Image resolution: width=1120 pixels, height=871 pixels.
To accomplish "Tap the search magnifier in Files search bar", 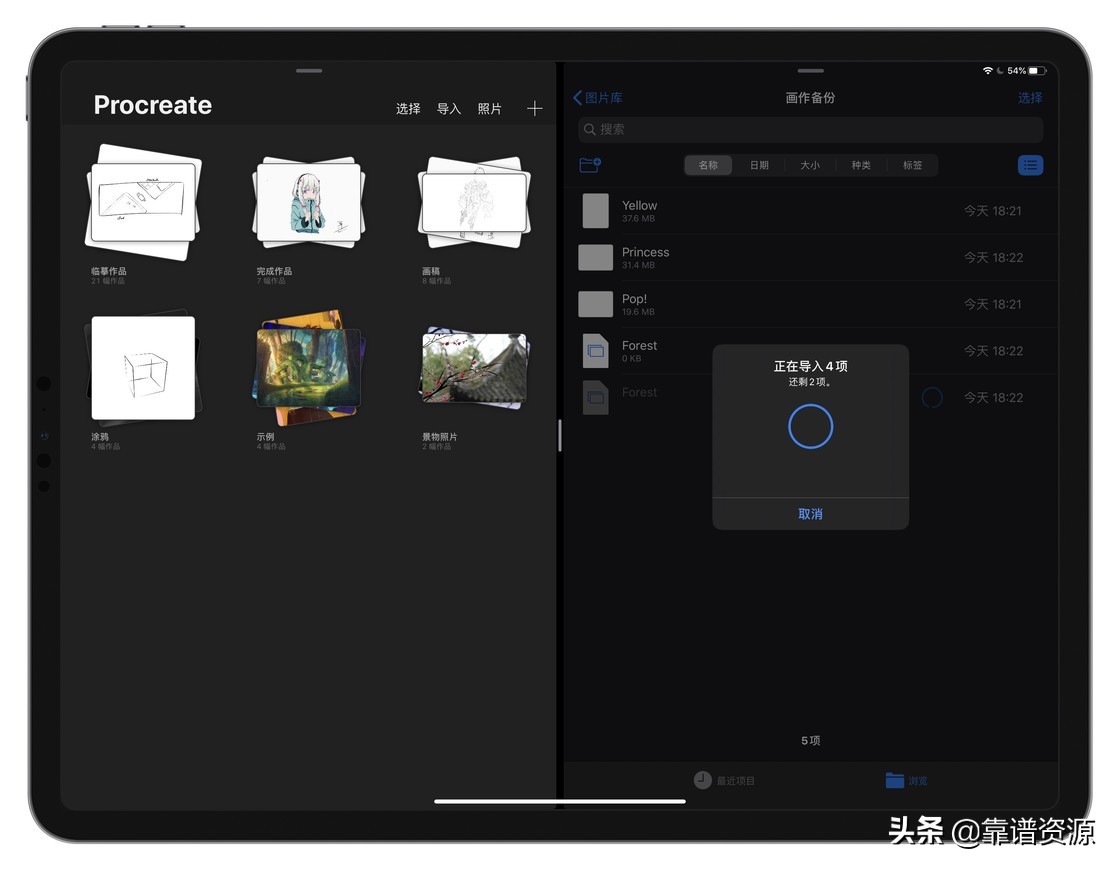I will [590, 130].
